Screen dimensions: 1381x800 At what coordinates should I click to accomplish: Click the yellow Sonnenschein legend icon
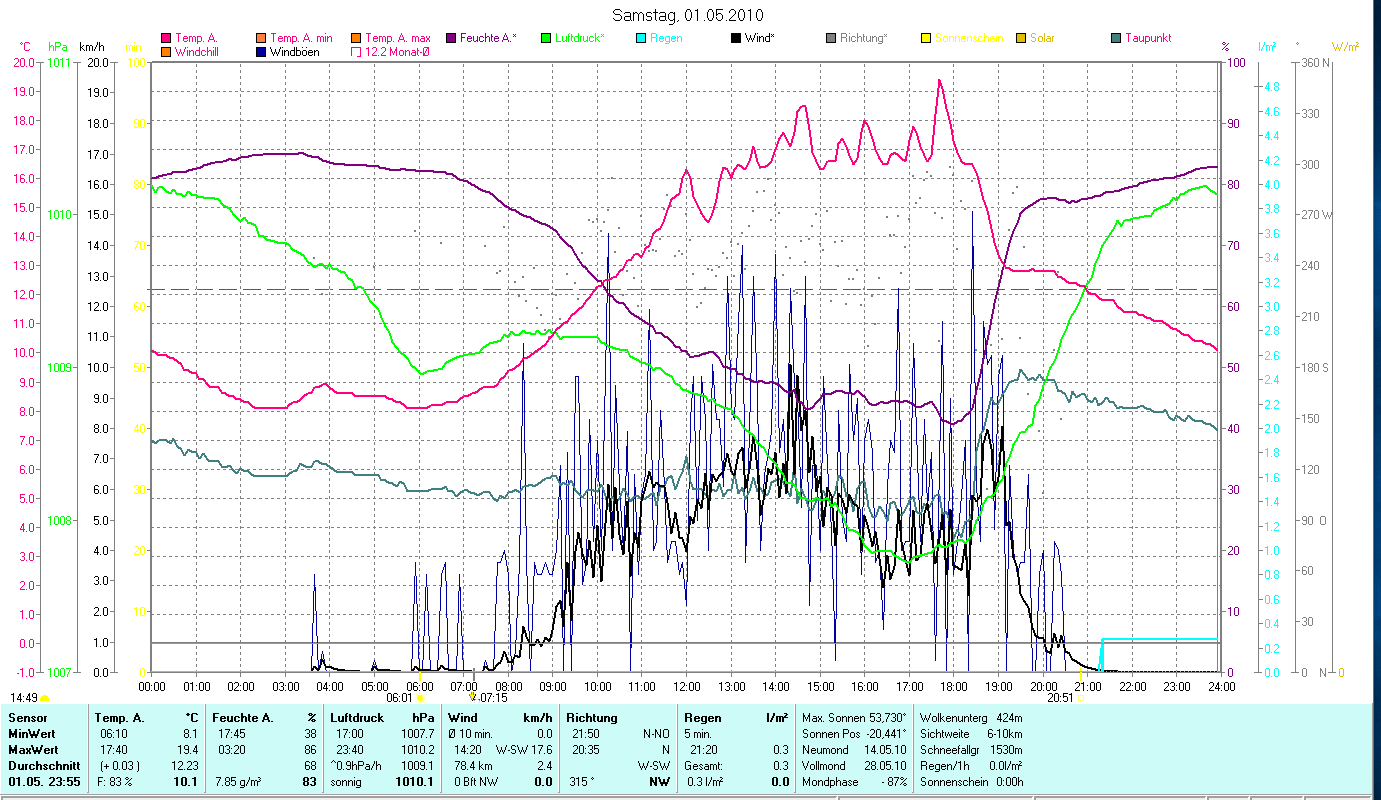pyautogui.click(x=926, y=38)
